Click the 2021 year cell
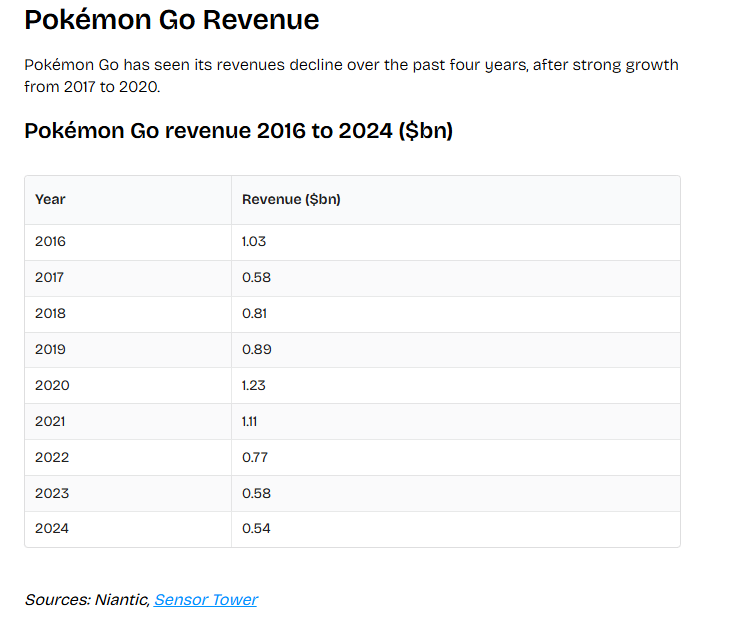Viewport: 736px width, 618px height. coord(51,421)
